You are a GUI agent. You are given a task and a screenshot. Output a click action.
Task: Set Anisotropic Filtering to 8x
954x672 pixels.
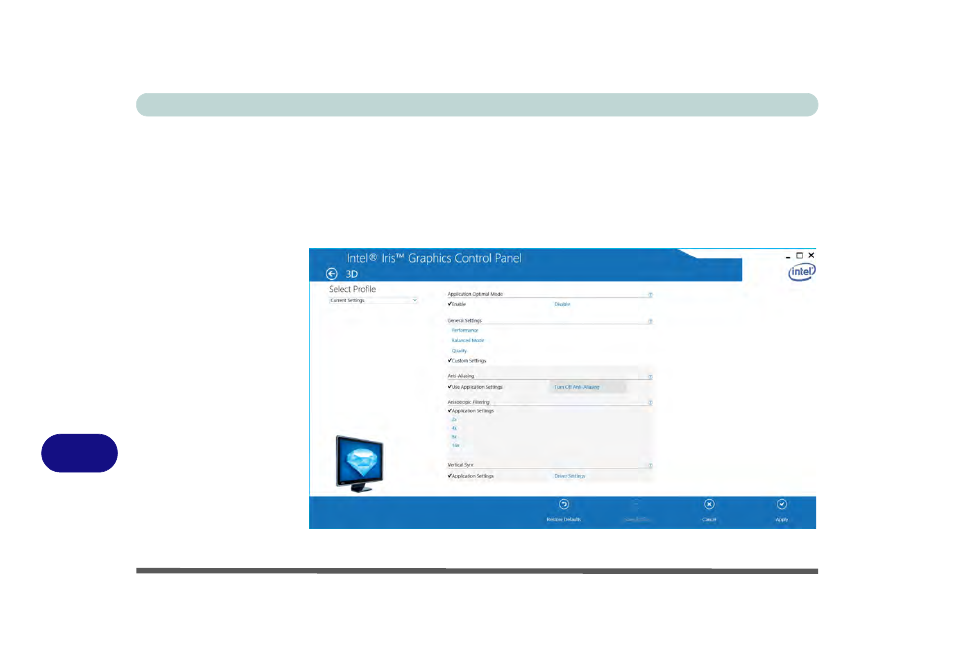454,437
